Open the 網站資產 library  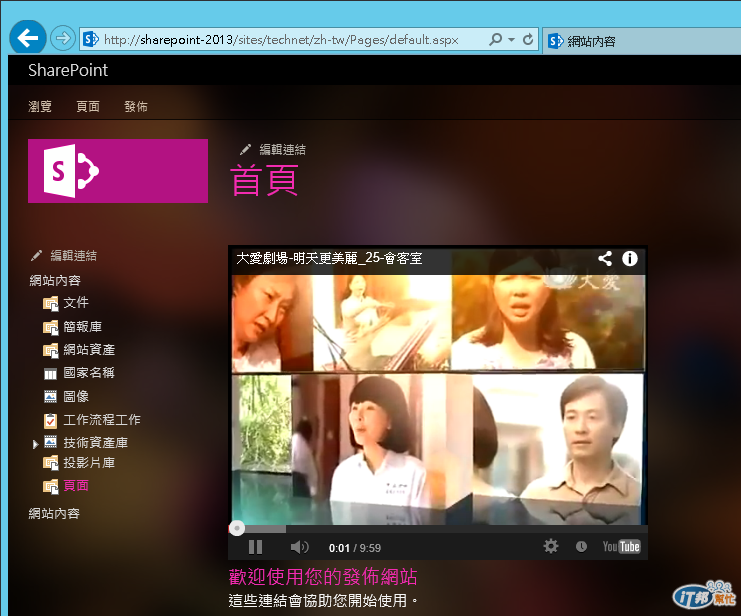coord(89,350)
